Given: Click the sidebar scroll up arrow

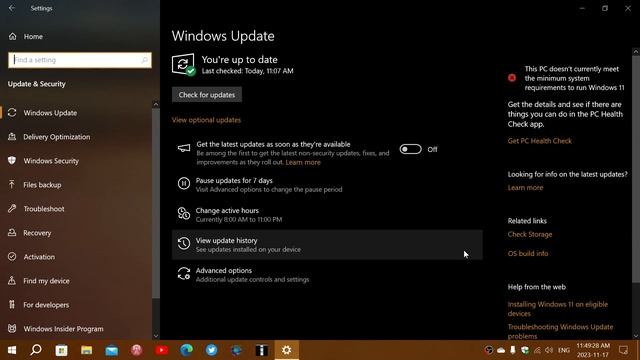Looking at the screenshot, I should (x=156, y=104).
